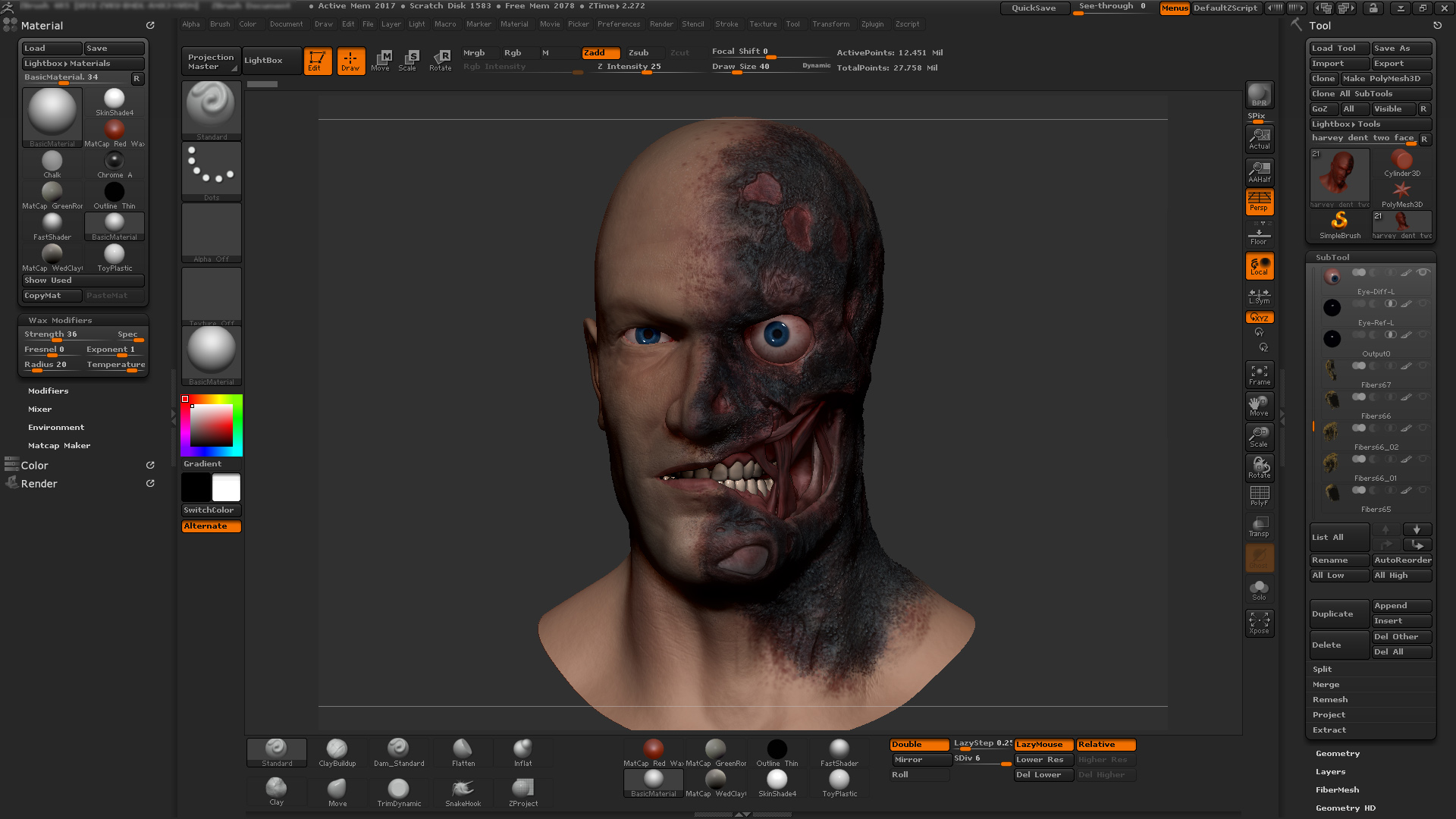
Task: Select the TrimDynamic brush
Action: [399, 792]
